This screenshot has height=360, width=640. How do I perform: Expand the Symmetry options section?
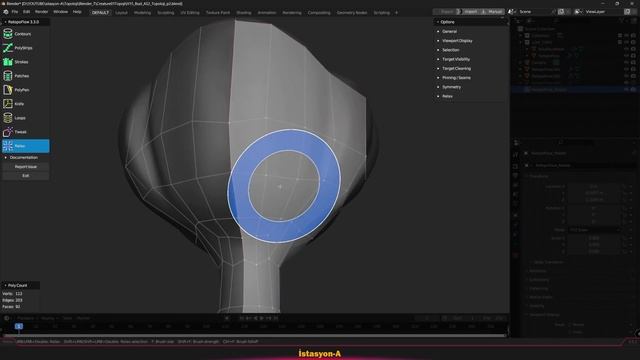click(451, 87)
